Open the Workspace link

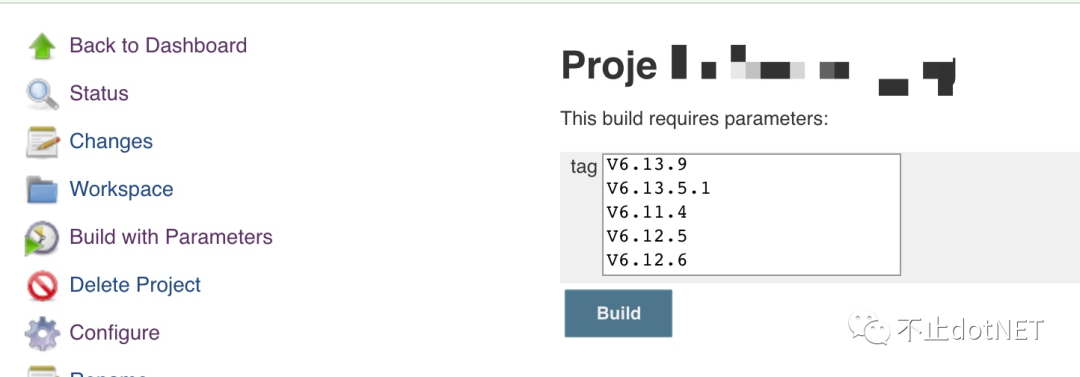[121, 189]
